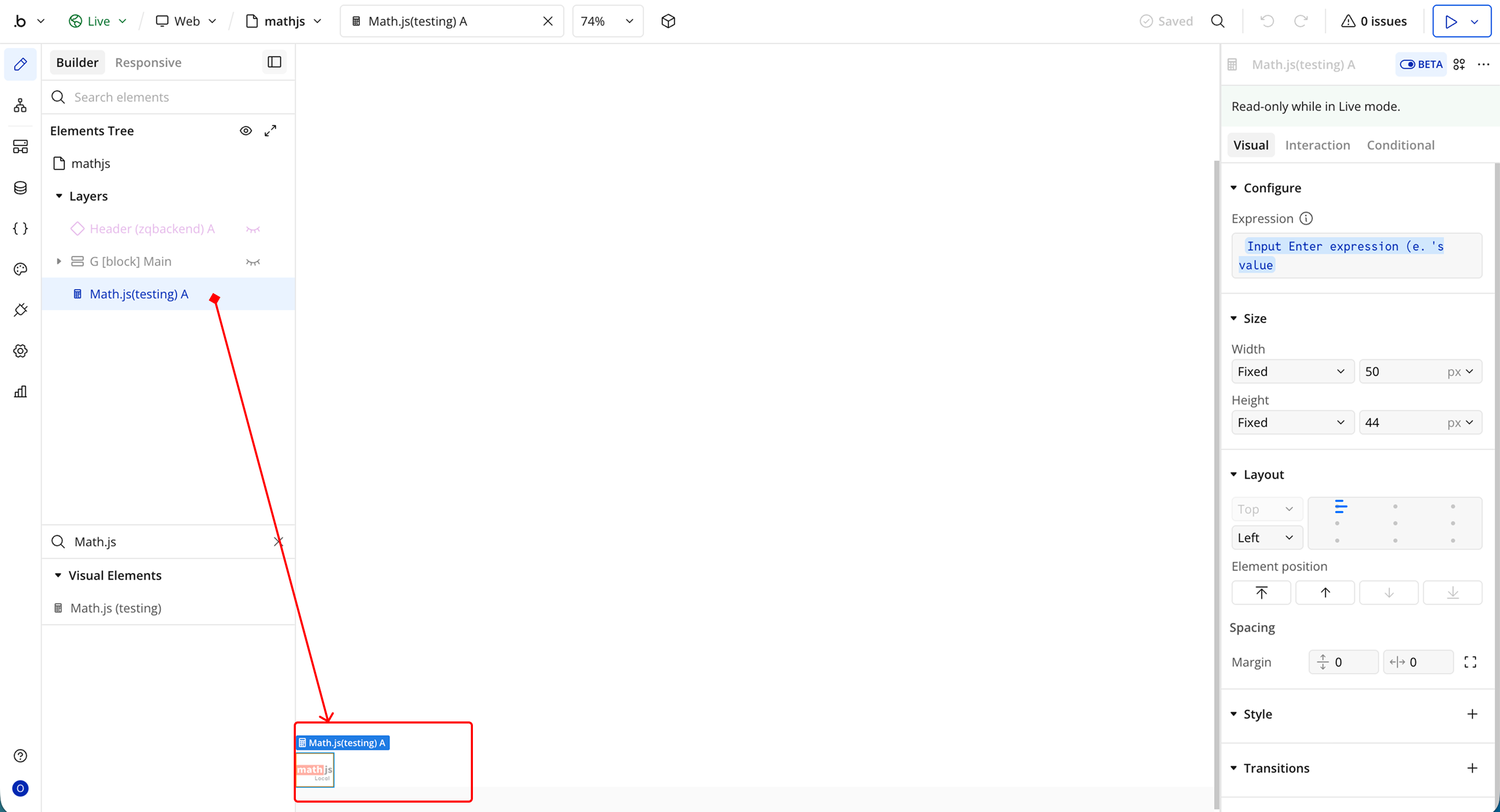Open the Width Fixed dropdown
The image size is (1500, 812).
pyautogui.click(x=1292, y=371)
